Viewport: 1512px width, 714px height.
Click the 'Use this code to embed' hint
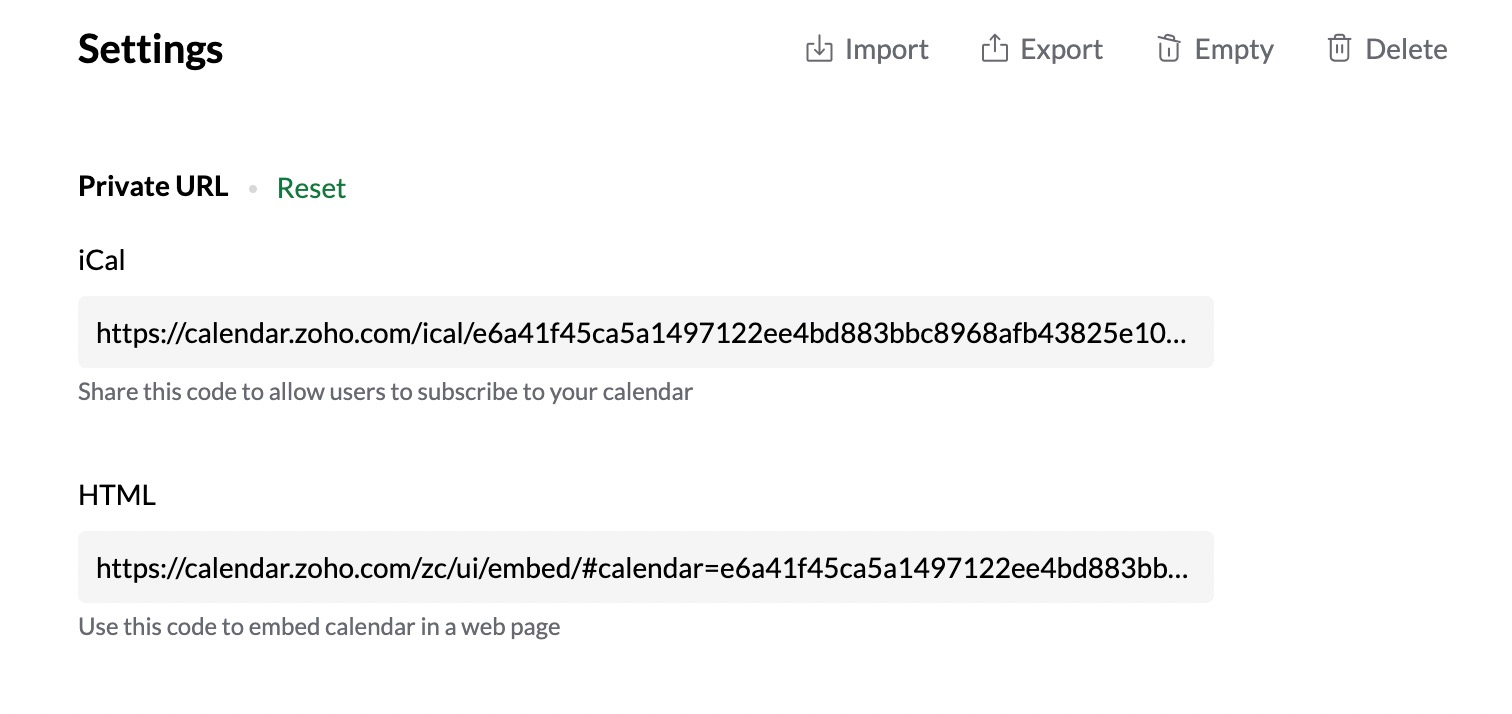point(319,627)
